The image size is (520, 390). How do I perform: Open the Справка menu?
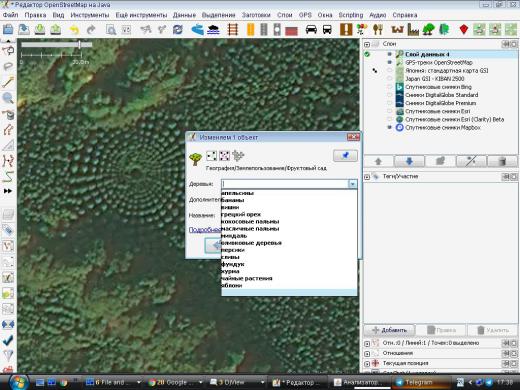(405, 15)
